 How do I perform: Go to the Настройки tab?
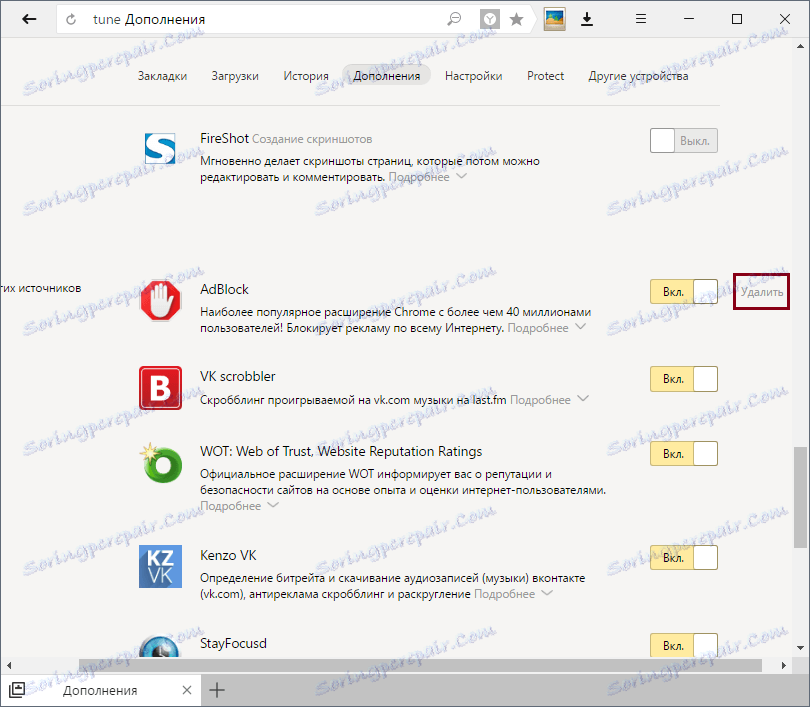pos(474,76)
